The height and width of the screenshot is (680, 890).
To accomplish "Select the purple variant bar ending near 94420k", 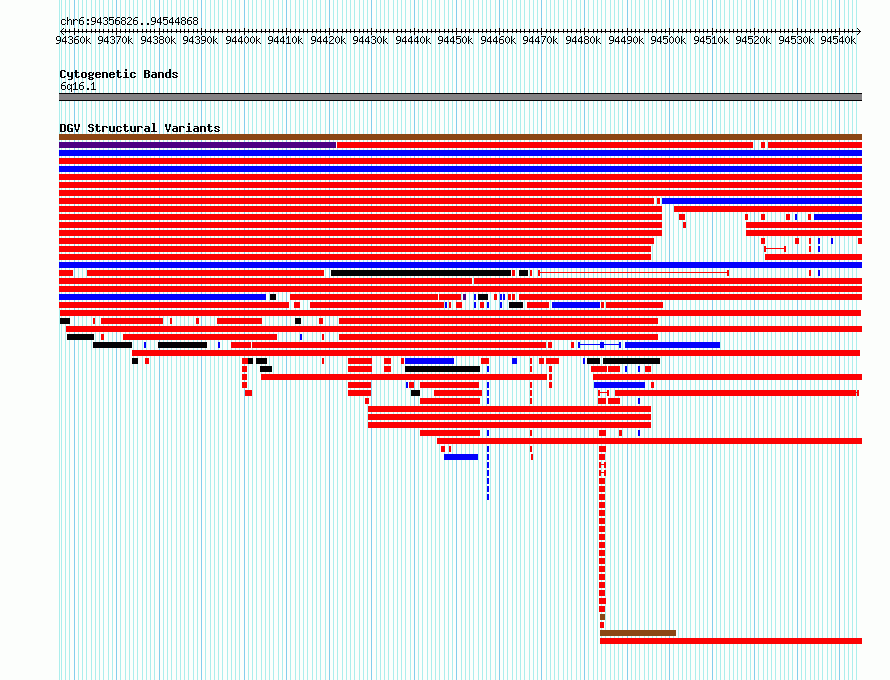I will [198, 145].
